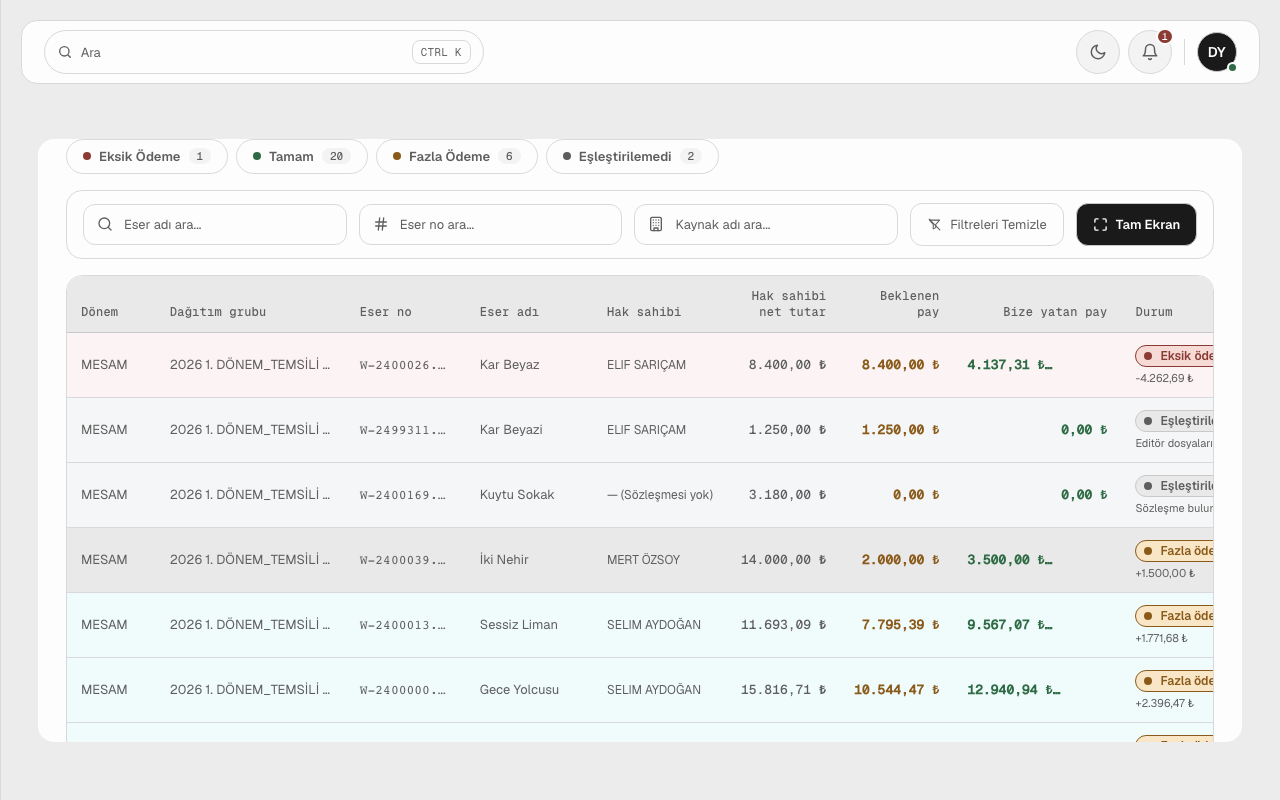The image size is (1280, 800).
Task: Click the Eksik ödeme status badge on Kar Beyaz
Action: tap(1175, 356)
